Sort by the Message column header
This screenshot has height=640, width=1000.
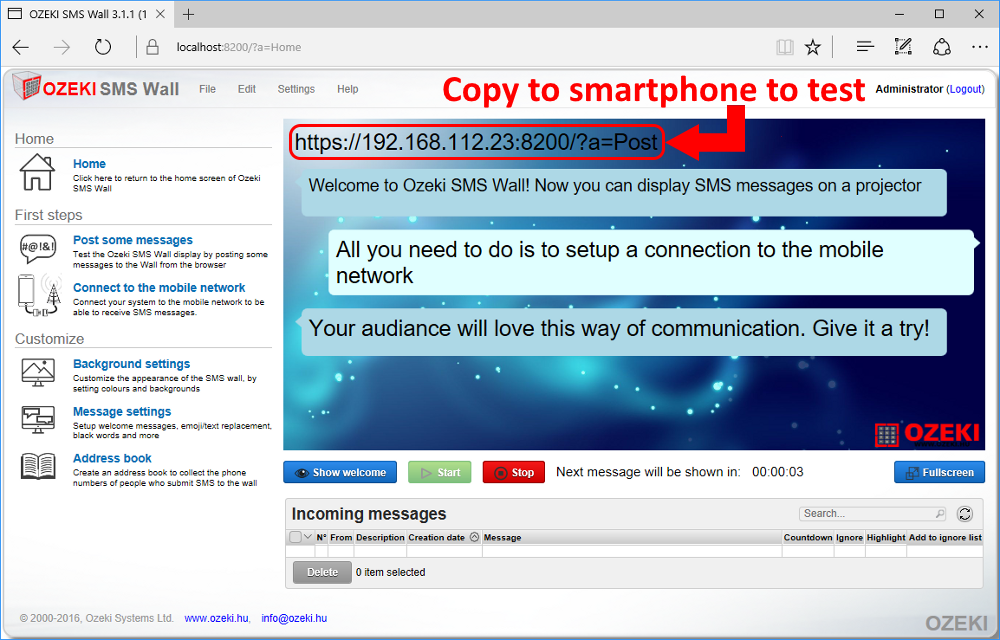631,537
